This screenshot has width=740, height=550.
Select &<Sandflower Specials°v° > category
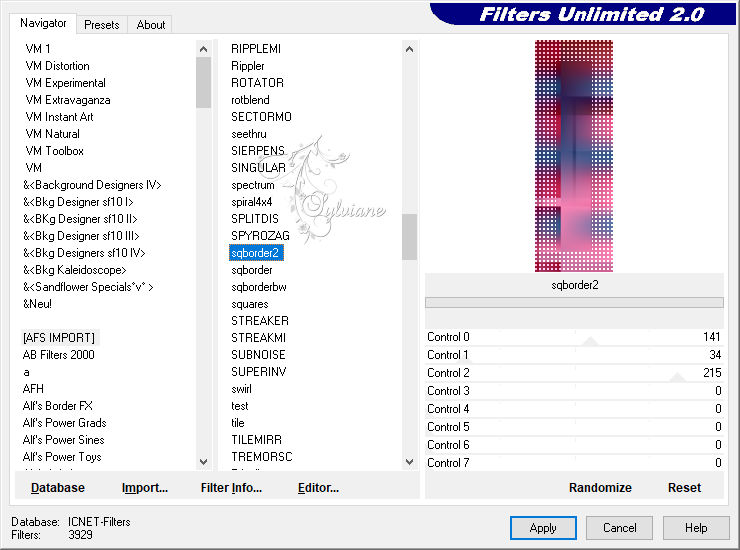click(88, 287)
